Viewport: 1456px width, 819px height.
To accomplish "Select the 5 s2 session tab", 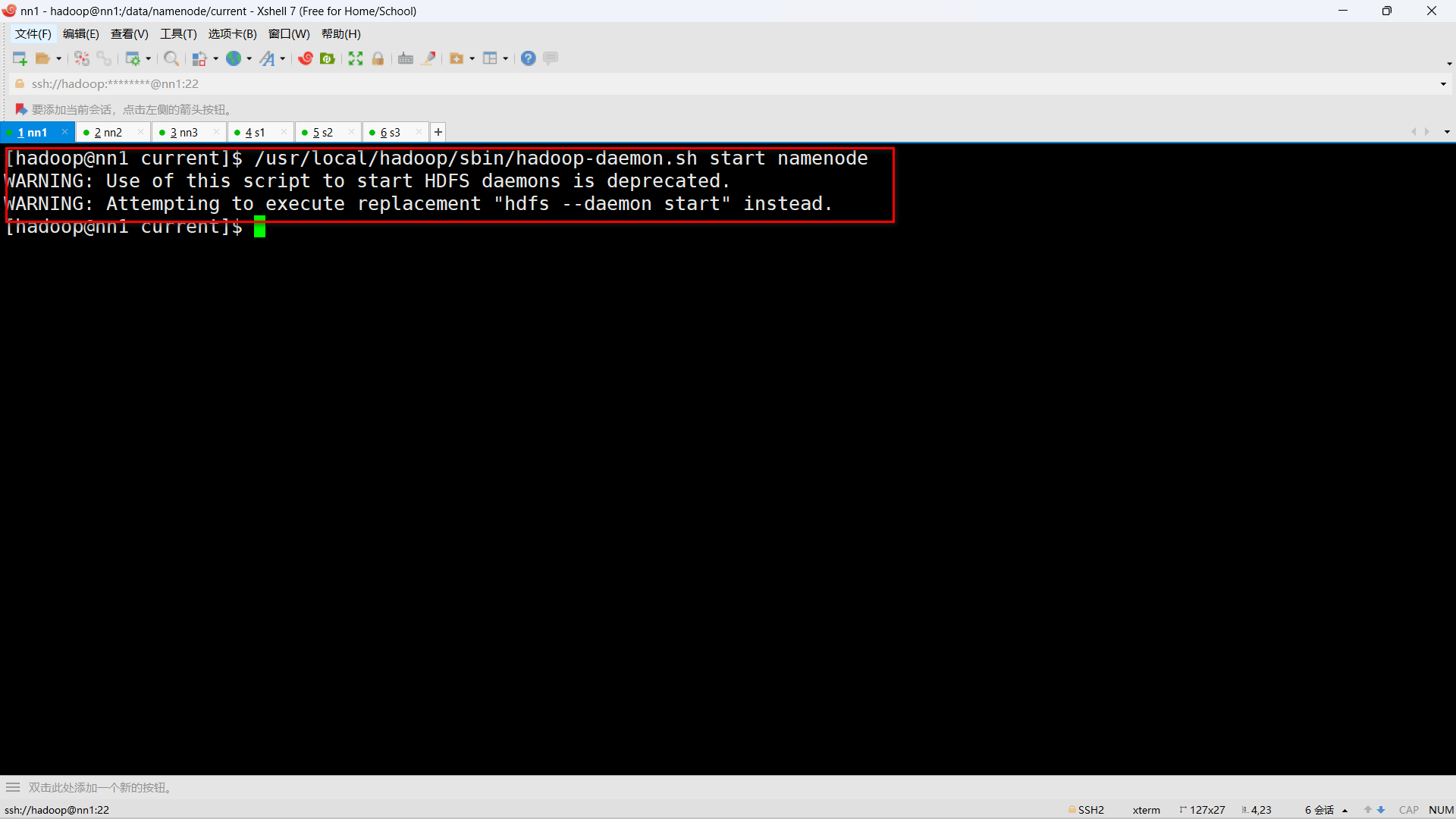I will pyautogui.click(x=323, y=133).
